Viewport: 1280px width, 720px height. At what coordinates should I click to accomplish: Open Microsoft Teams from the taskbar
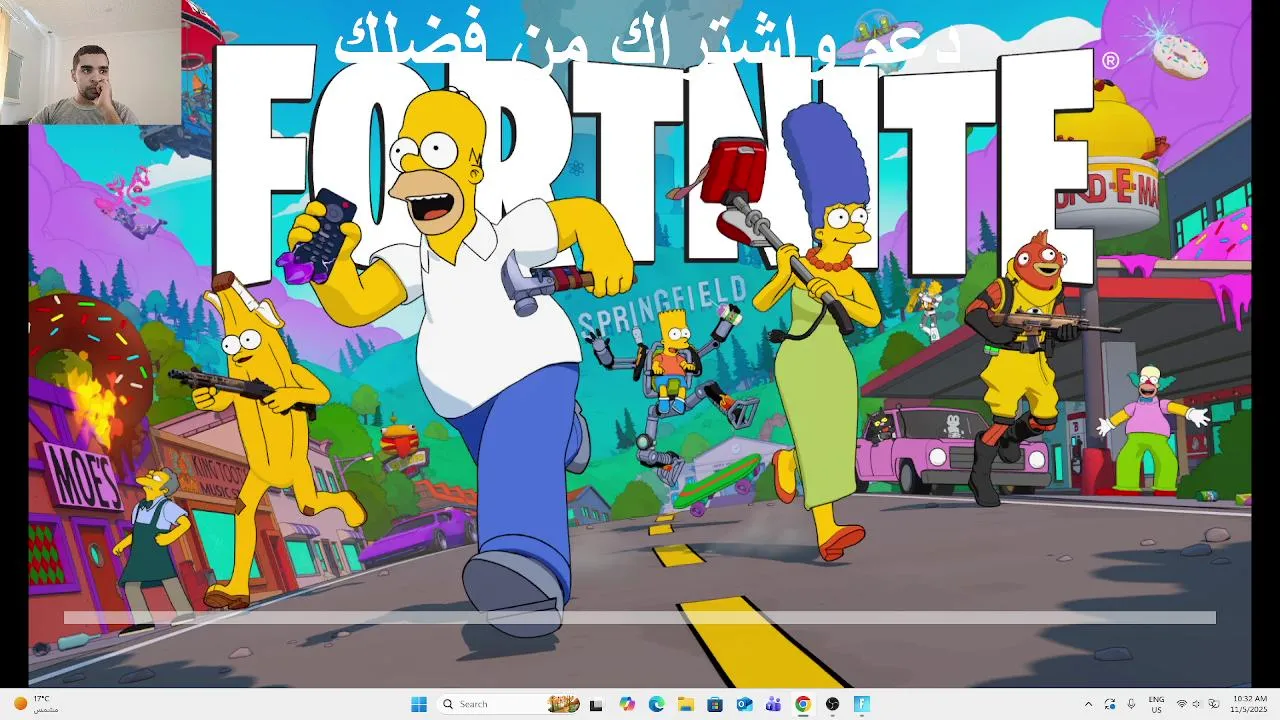tap(773, 704)
